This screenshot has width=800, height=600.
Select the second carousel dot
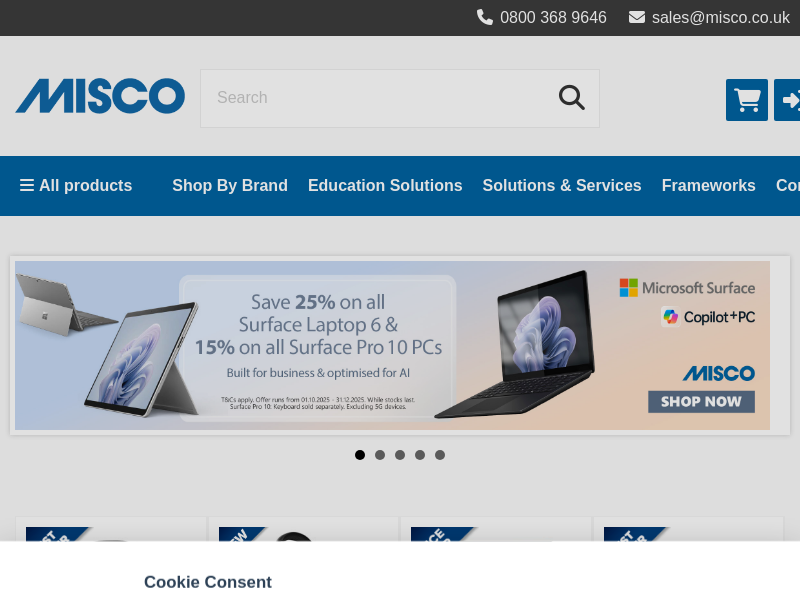[380, 455]
